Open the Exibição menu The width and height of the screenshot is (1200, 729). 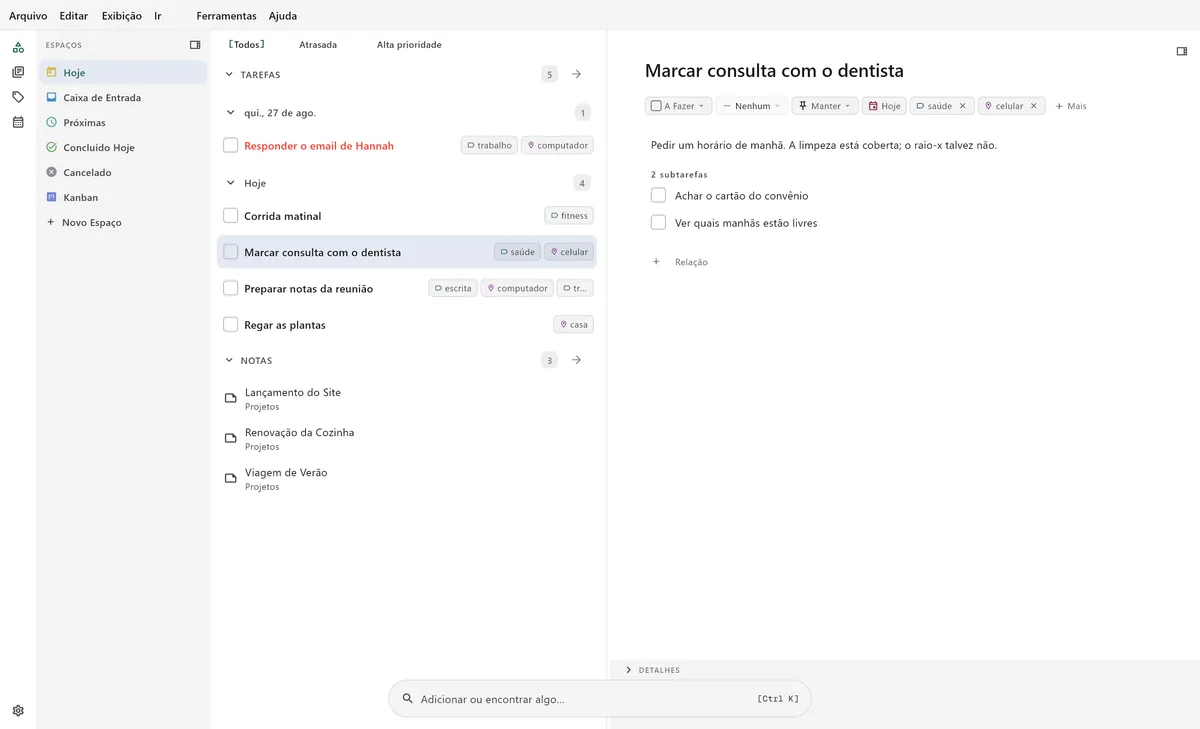tap(122, 16)
